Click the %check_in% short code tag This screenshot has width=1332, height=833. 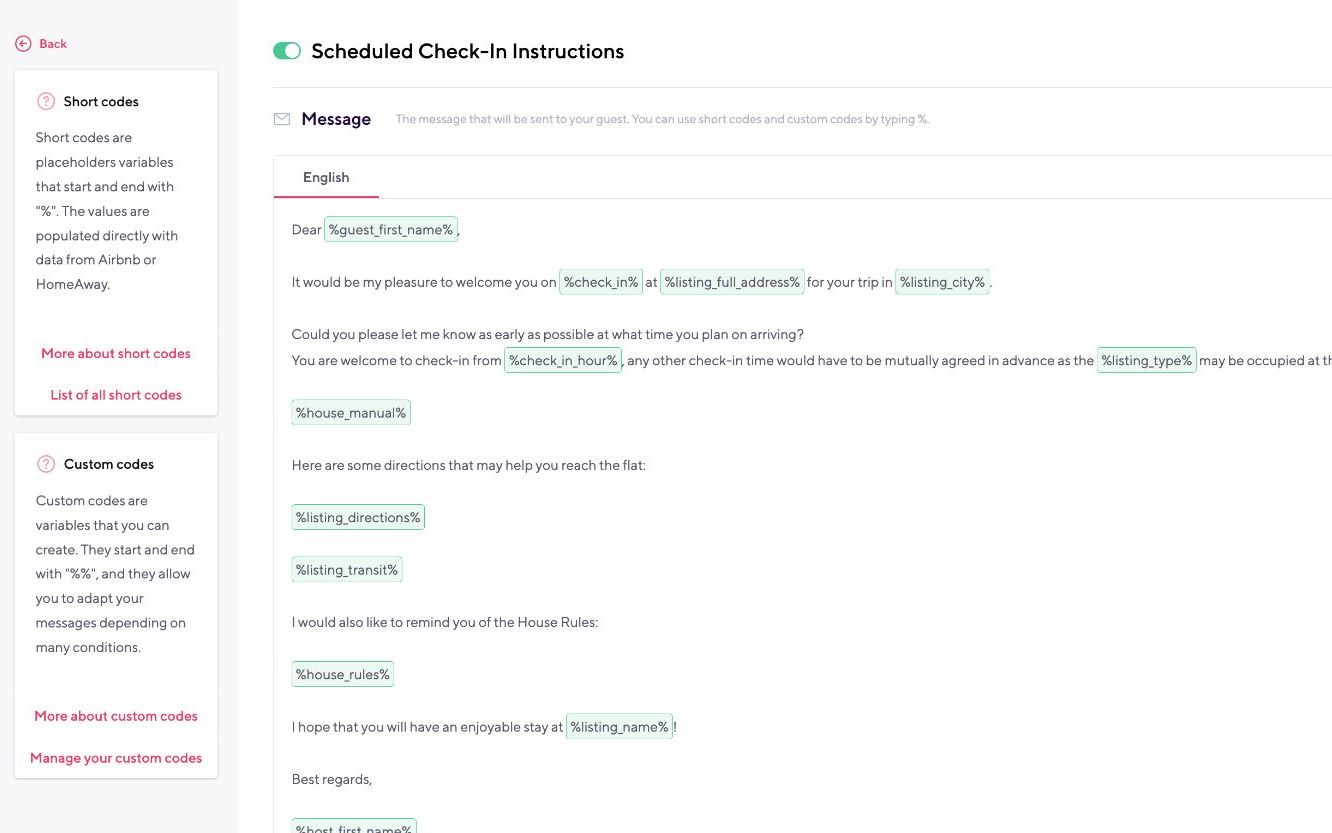[600, 282]
